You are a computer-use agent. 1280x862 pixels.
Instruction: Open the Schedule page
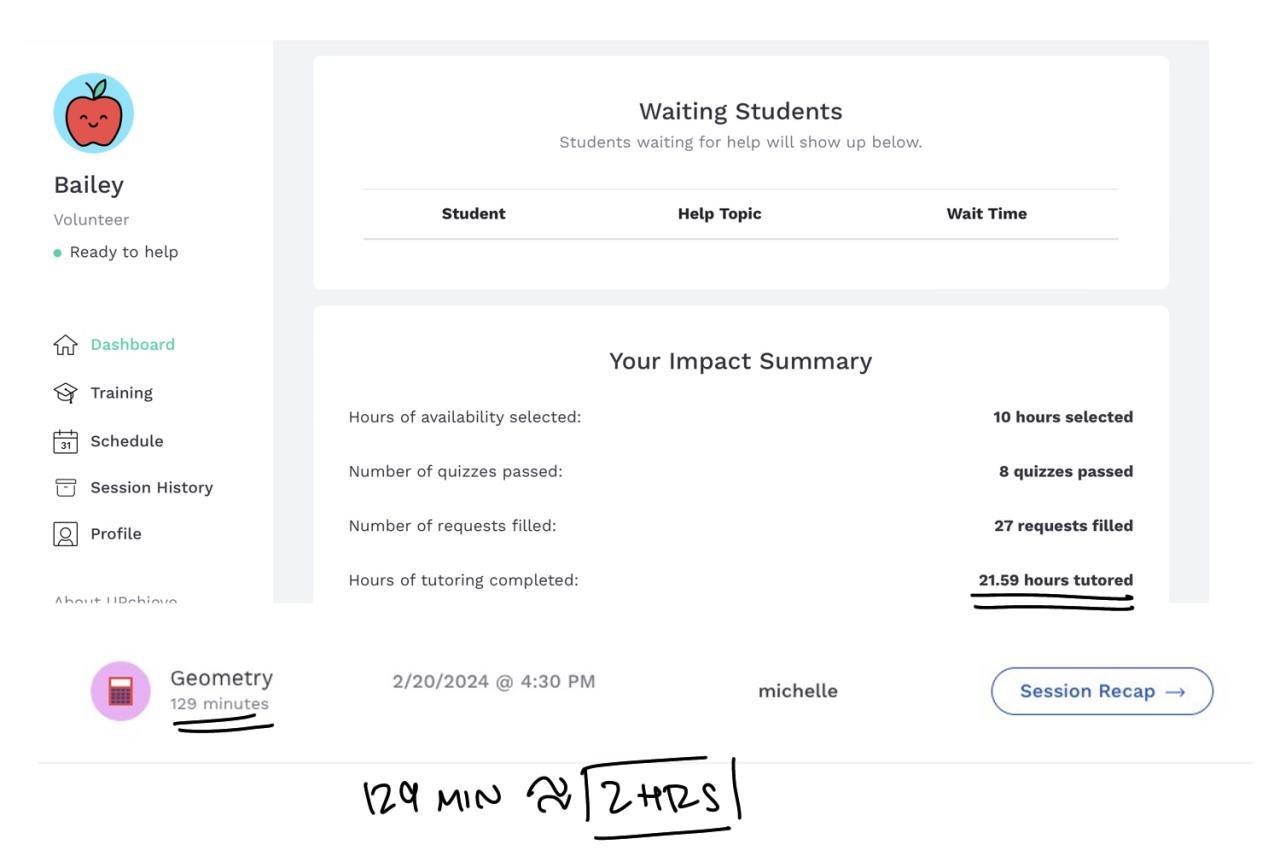(x=126, y=441)
